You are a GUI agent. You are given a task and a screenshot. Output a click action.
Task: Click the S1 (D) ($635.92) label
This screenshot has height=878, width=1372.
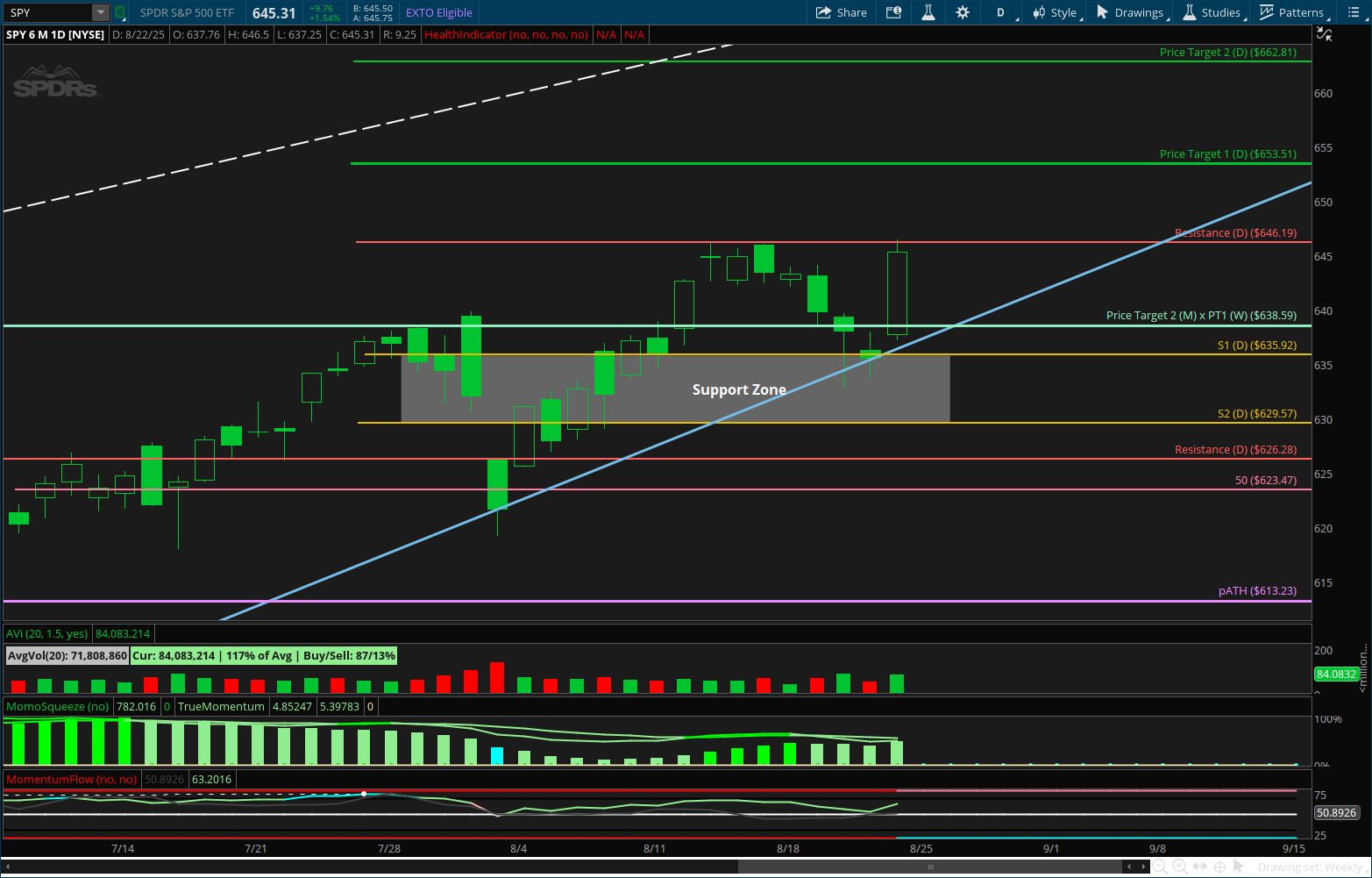(x=1257, y=346)
